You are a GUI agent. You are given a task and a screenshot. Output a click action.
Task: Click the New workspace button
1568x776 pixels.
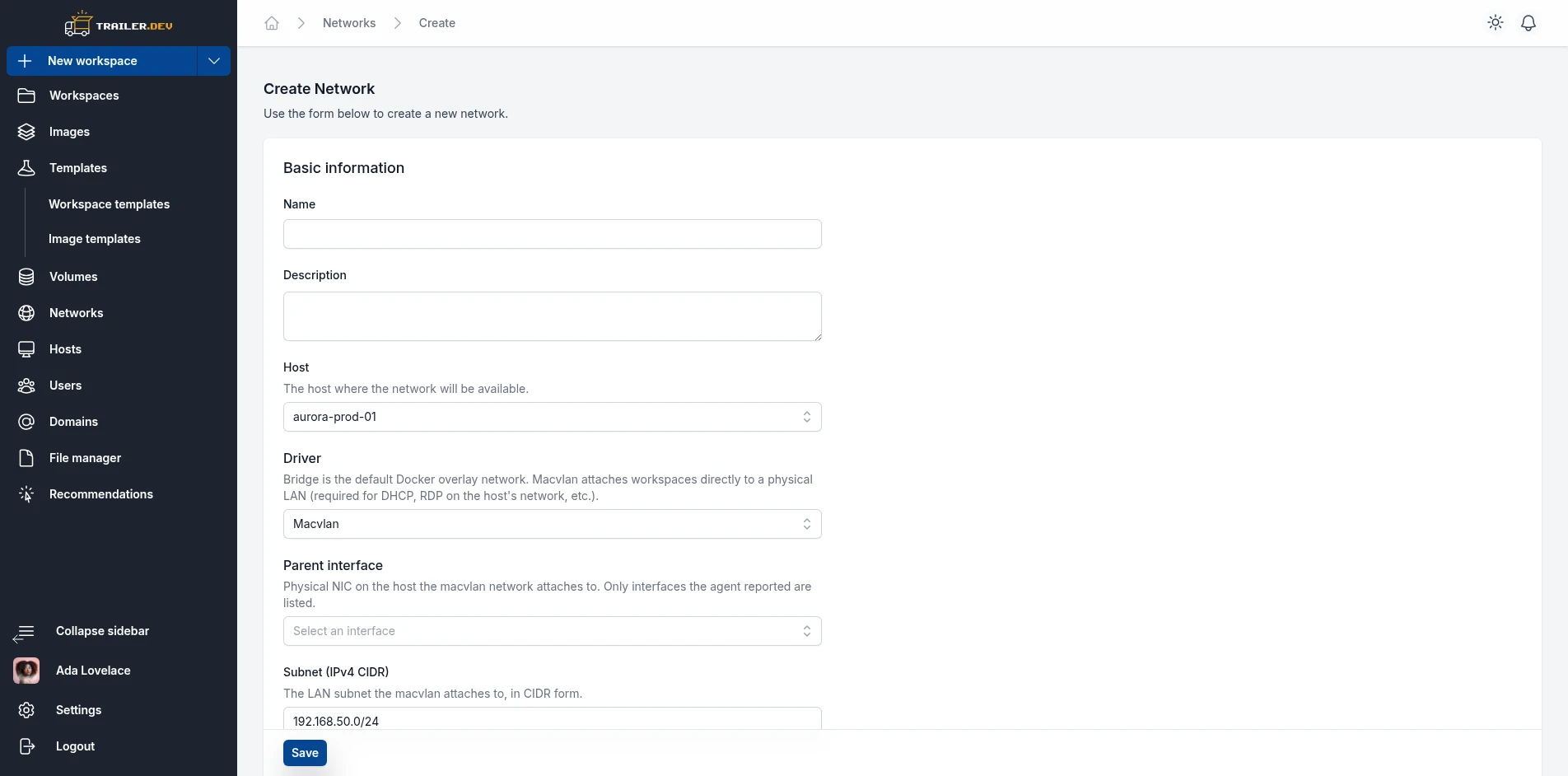pos(102,61)
